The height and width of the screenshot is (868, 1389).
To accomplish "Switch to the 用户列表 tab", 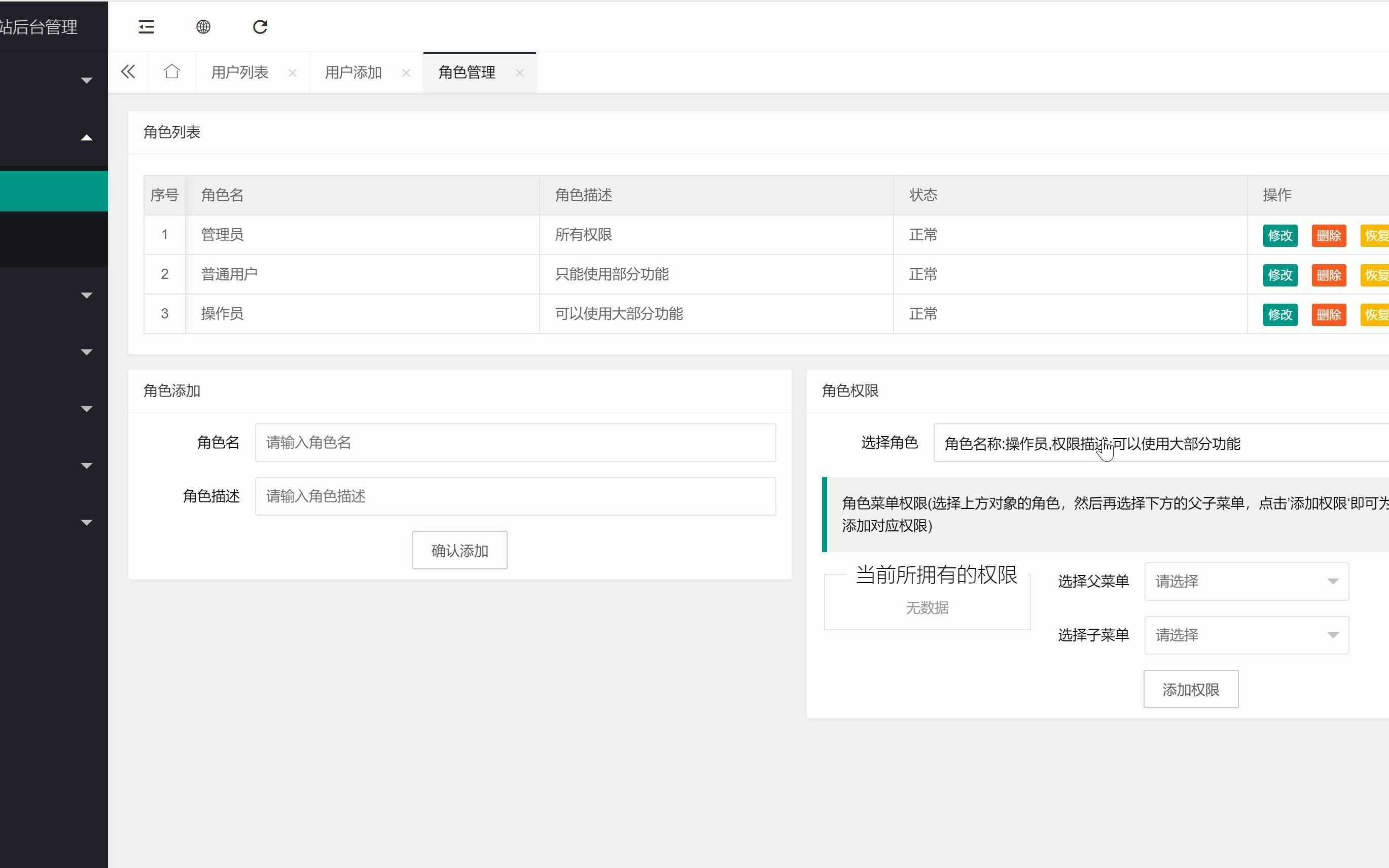I will [239, 73].
